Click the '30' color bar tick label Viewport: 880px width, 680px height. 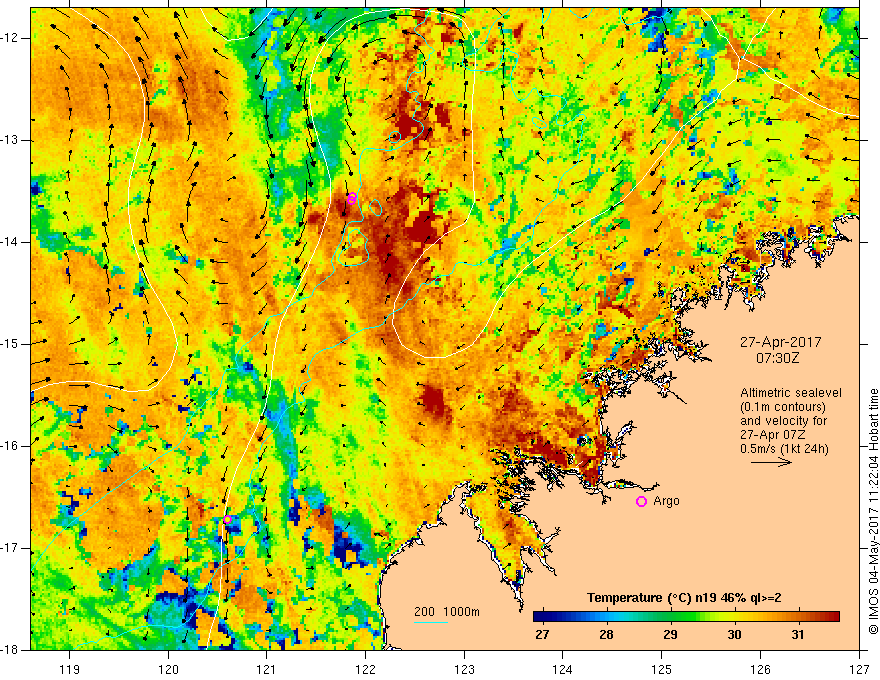[x=734, y=635]
